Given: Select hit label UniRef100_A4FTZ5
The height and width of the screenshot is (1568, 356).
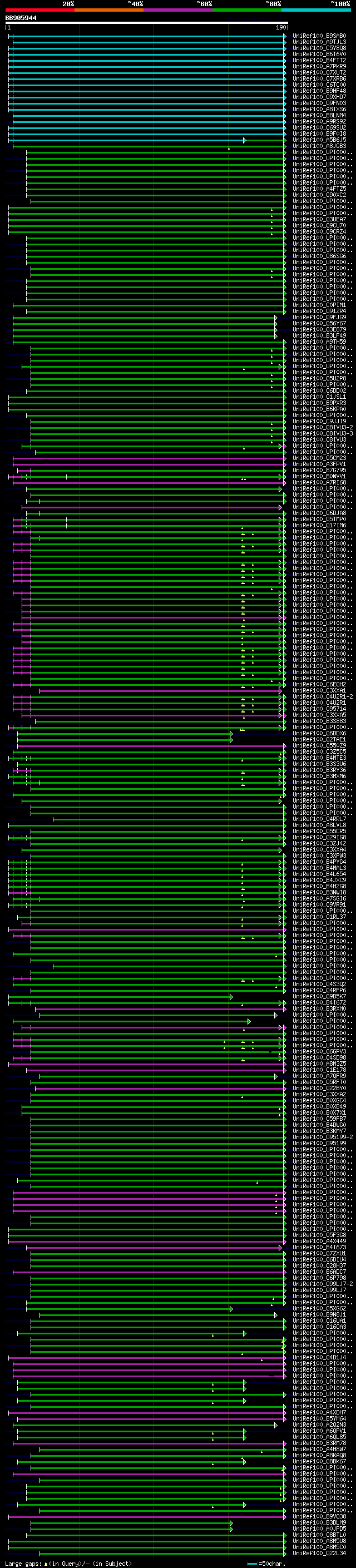Looking at the screenshot, I should (x=319, y=189).
